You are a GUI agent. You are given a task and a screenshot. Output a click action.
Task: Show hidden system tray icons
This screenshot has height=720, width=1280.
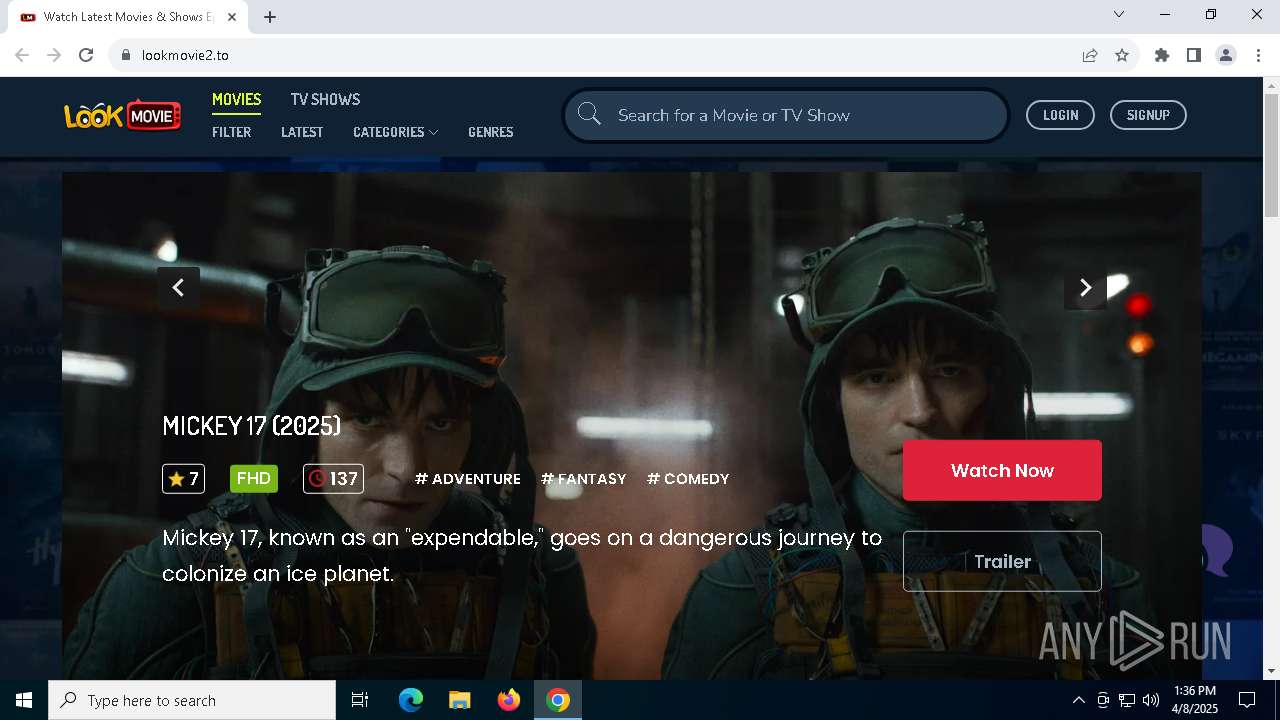tap(1078, 700)
